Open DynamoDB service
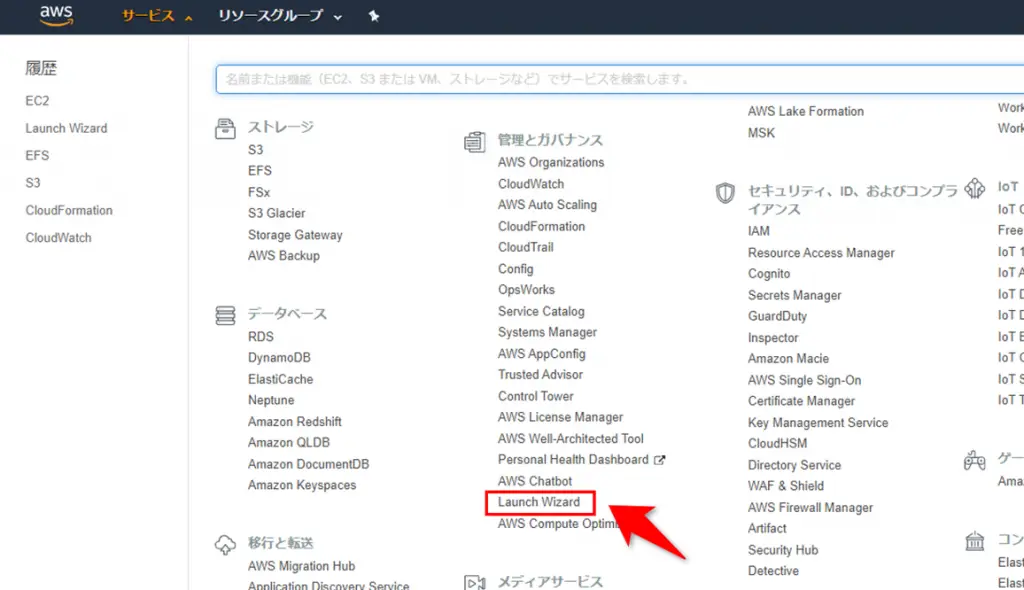This screenshot has width=1024, height=590. pos(279,357)
